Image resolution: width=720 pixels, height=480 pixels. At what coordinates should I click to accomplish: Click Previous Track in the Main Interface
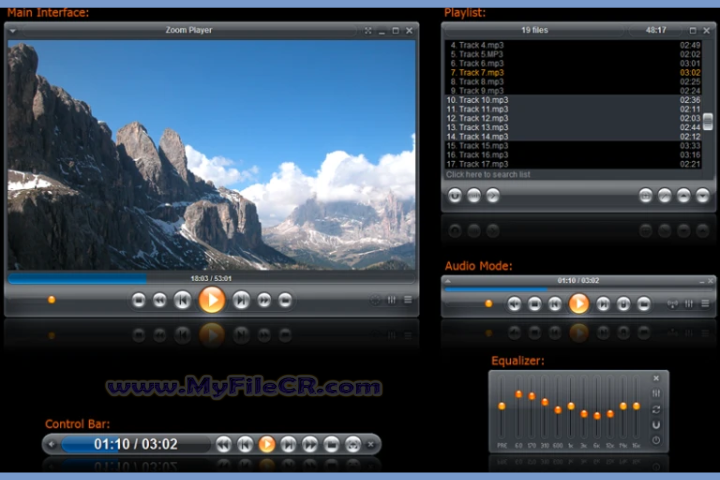click(x=183, y=300)
